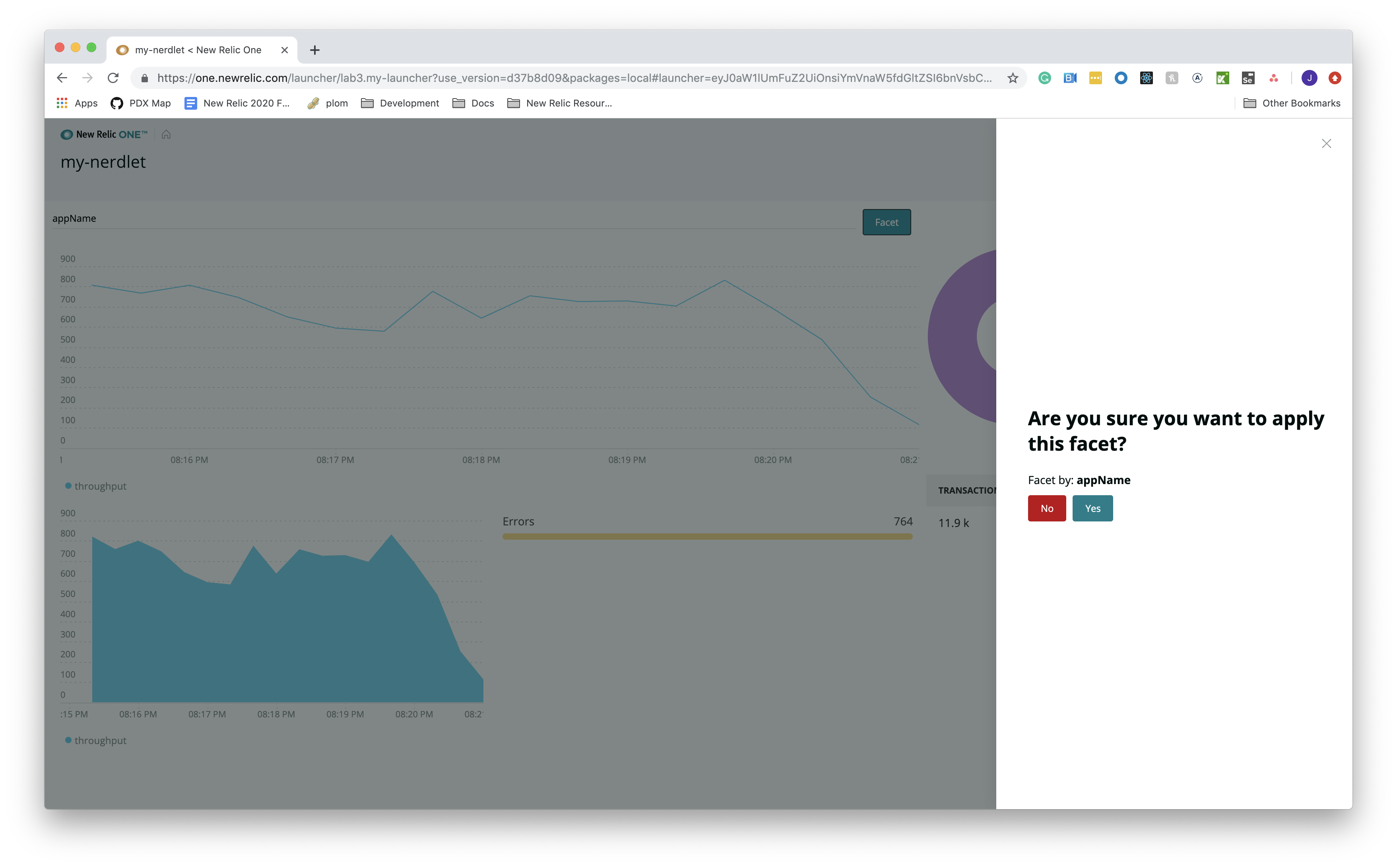1397x868 pixels.
Task: Expand the Other Bookmarks folder
Action: [1291, 103]
